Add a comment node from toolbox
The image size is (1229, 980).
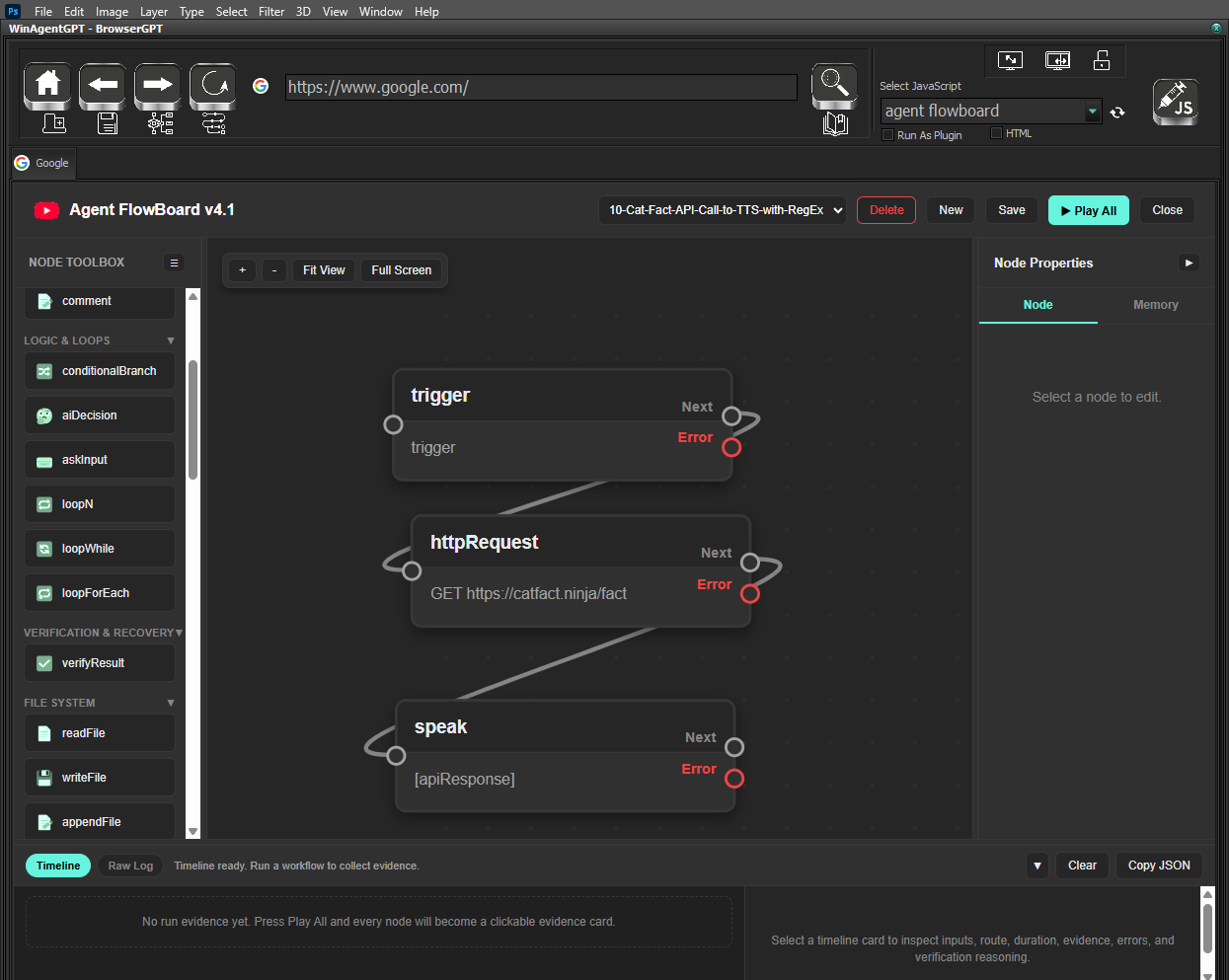tap(100, 301)
